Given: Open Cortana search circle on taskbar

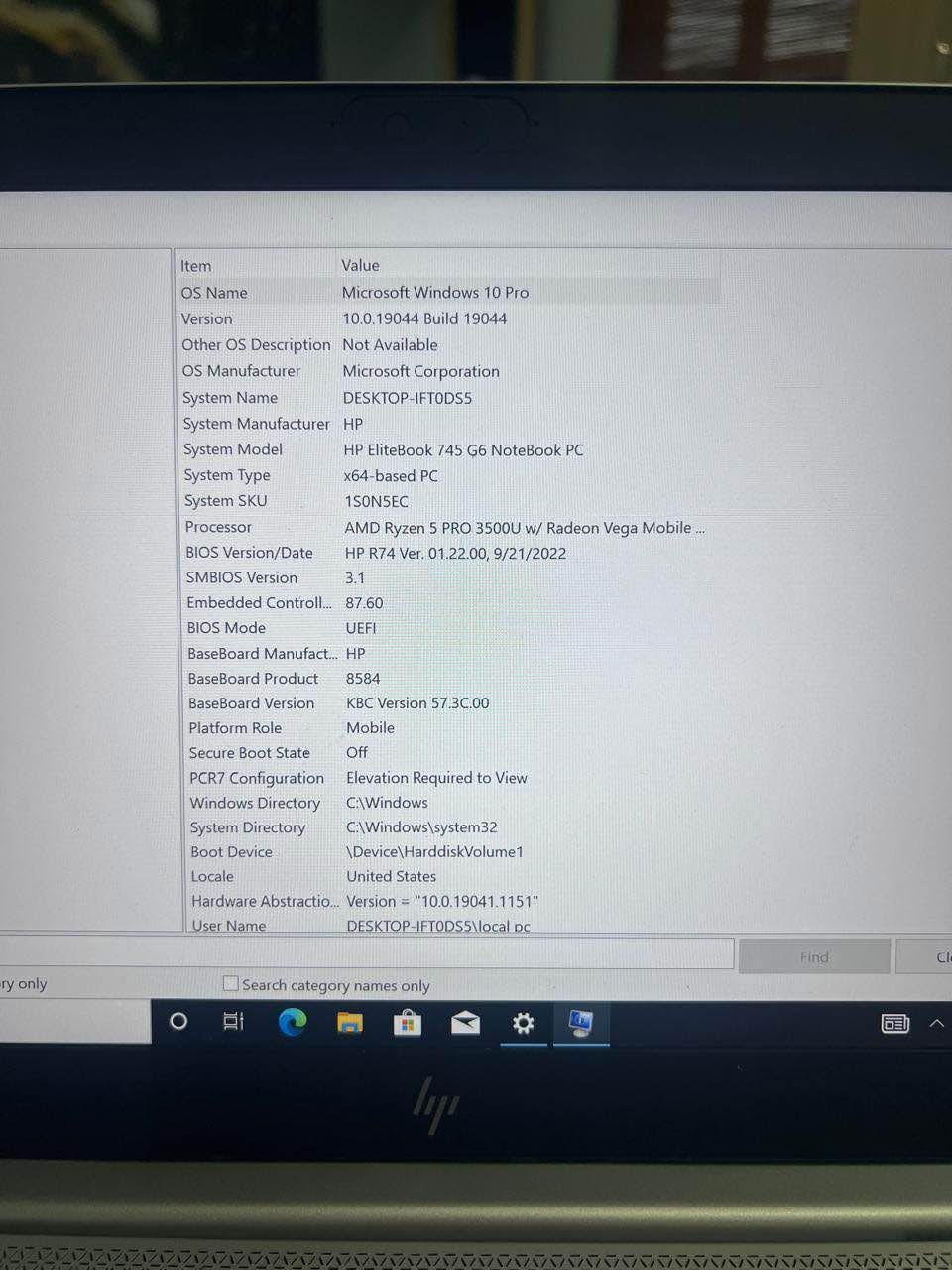Looking at the screenshot, I should pos(178,1021).
